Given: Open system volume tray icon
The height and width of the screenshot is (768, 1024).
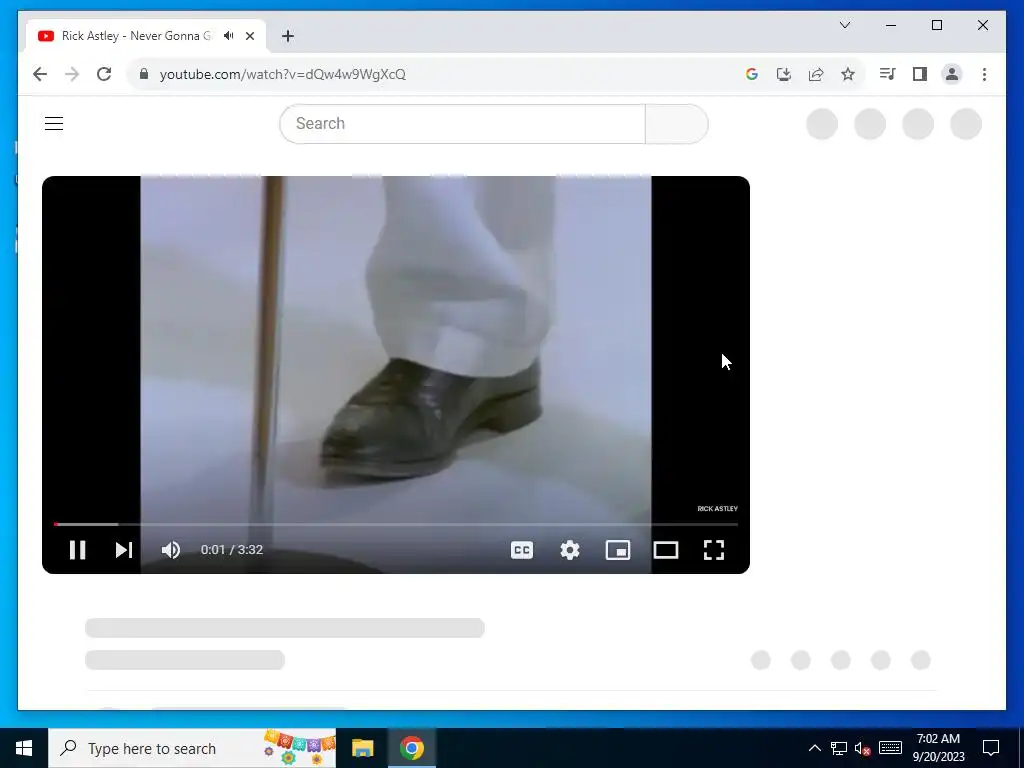Looking at the screenshot, I should (x=863, y=748).
